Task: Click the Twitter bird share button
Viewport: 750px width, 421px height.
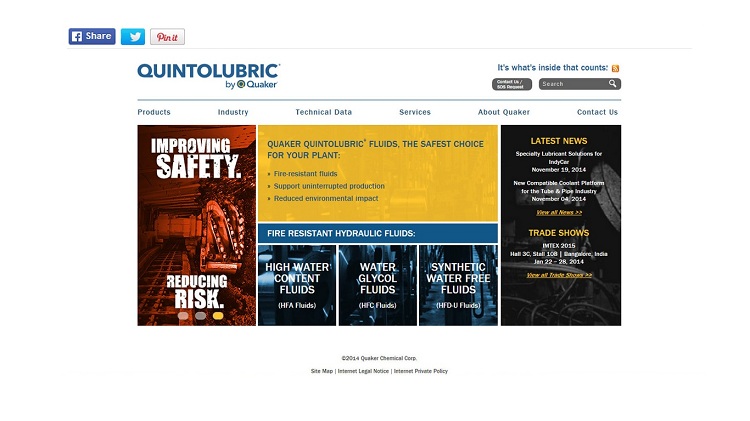Action: point(133,36)
